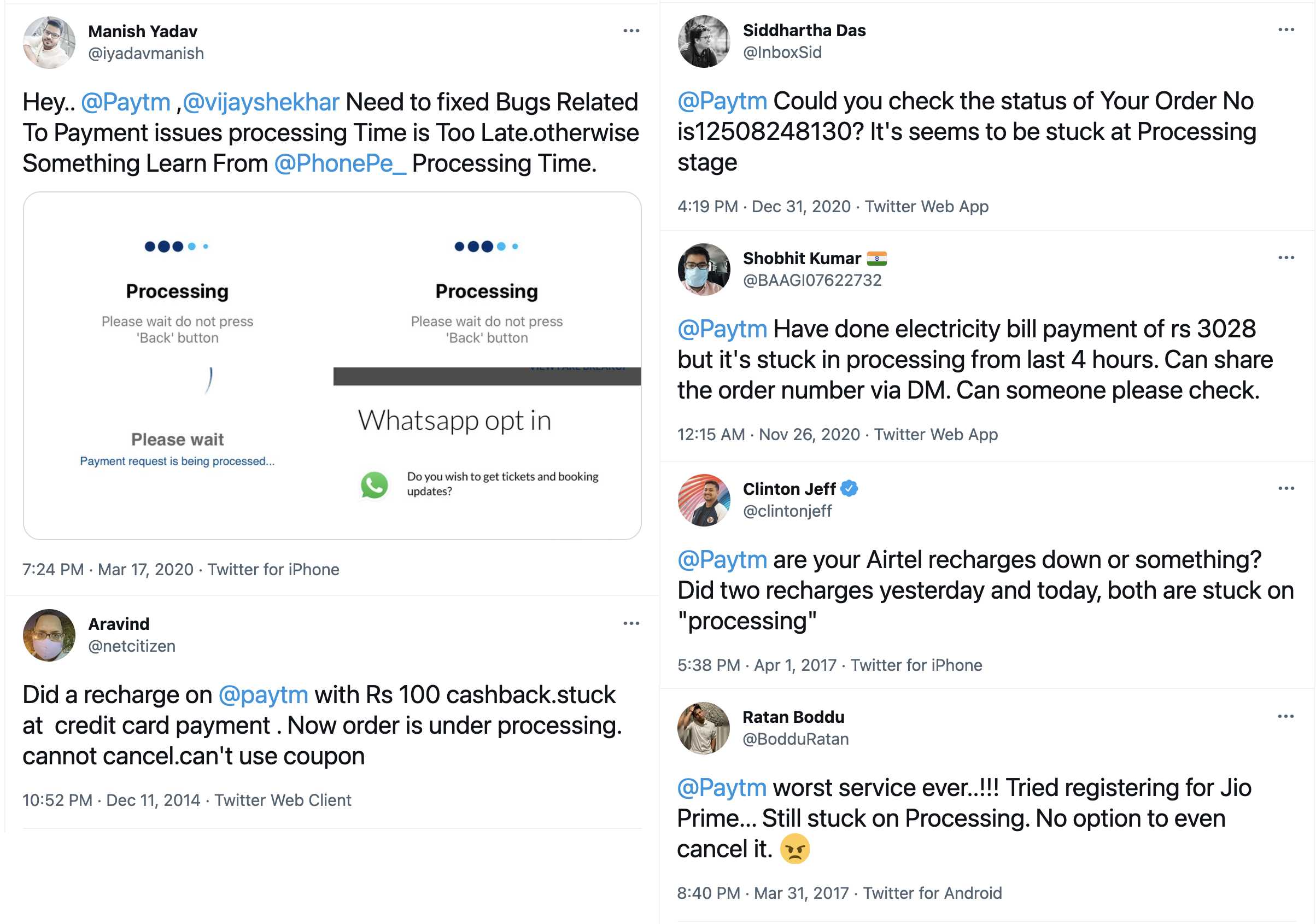Click Shobhit Kumar's display name
The height and width of the screenshot is (924, 1316).
click(x=802, y=259)
